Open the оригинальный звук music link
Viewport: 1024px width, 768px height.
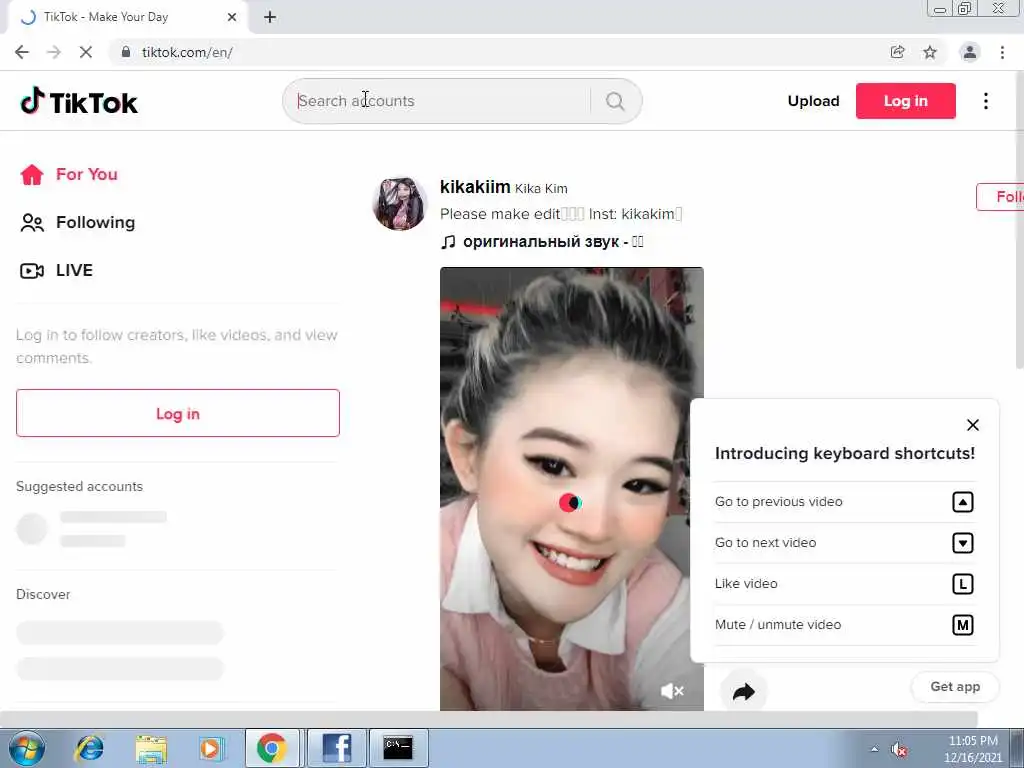552,242
